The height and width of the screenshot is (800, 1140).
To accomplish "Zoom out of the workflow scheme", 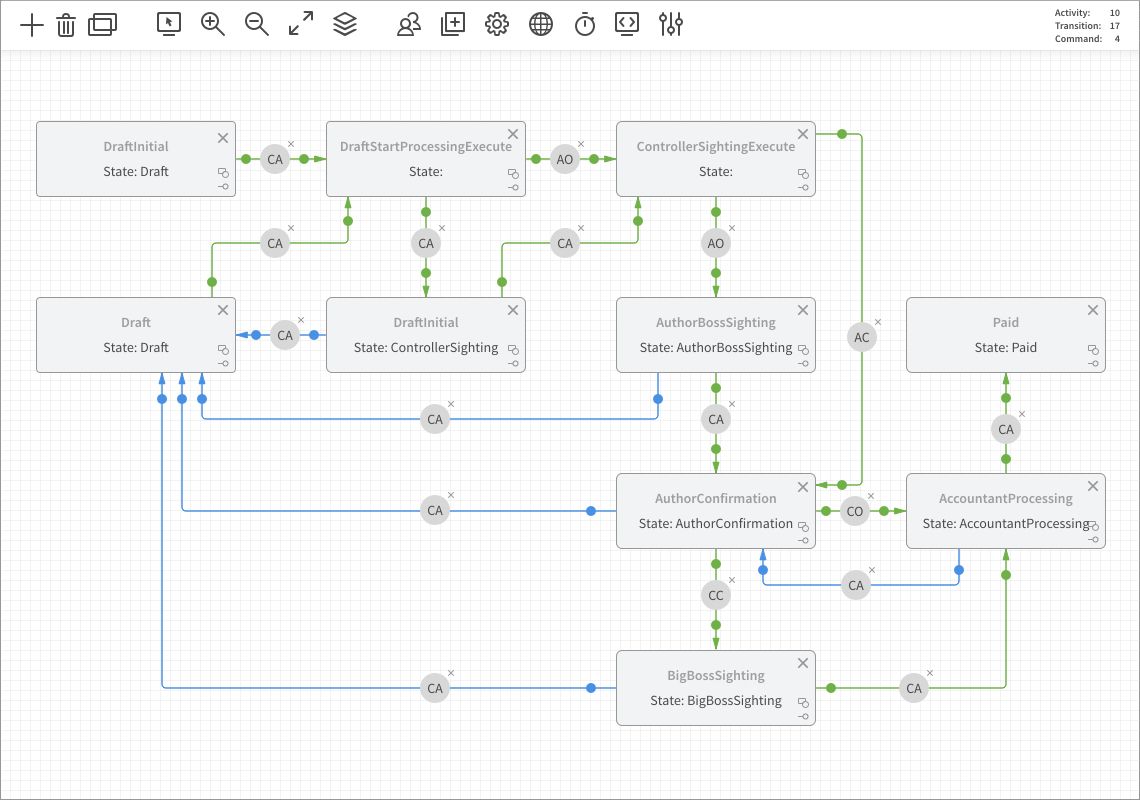I will pos(256,24).
